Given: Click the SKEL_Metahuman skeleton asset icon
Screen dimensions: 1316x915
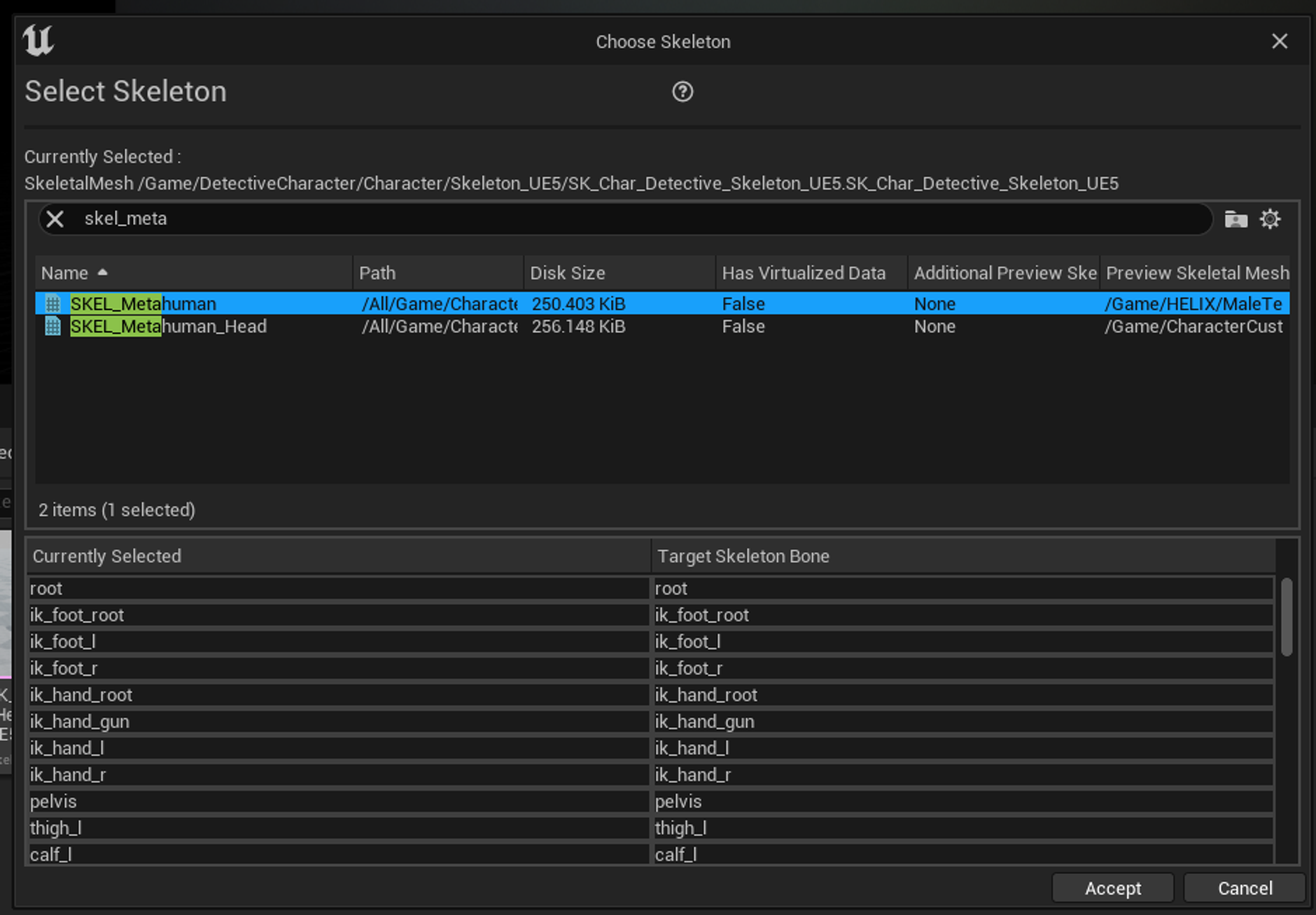Looking at the screenshot, I should 53,304.
